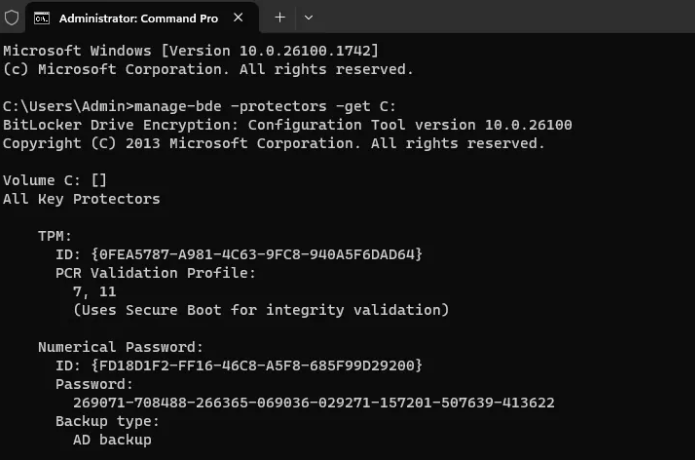Image resolution: width=695 pixels, height=460 pixels.
Task: Click the C:\Users\Admin prompt path
Action: [x=67, y=106]
